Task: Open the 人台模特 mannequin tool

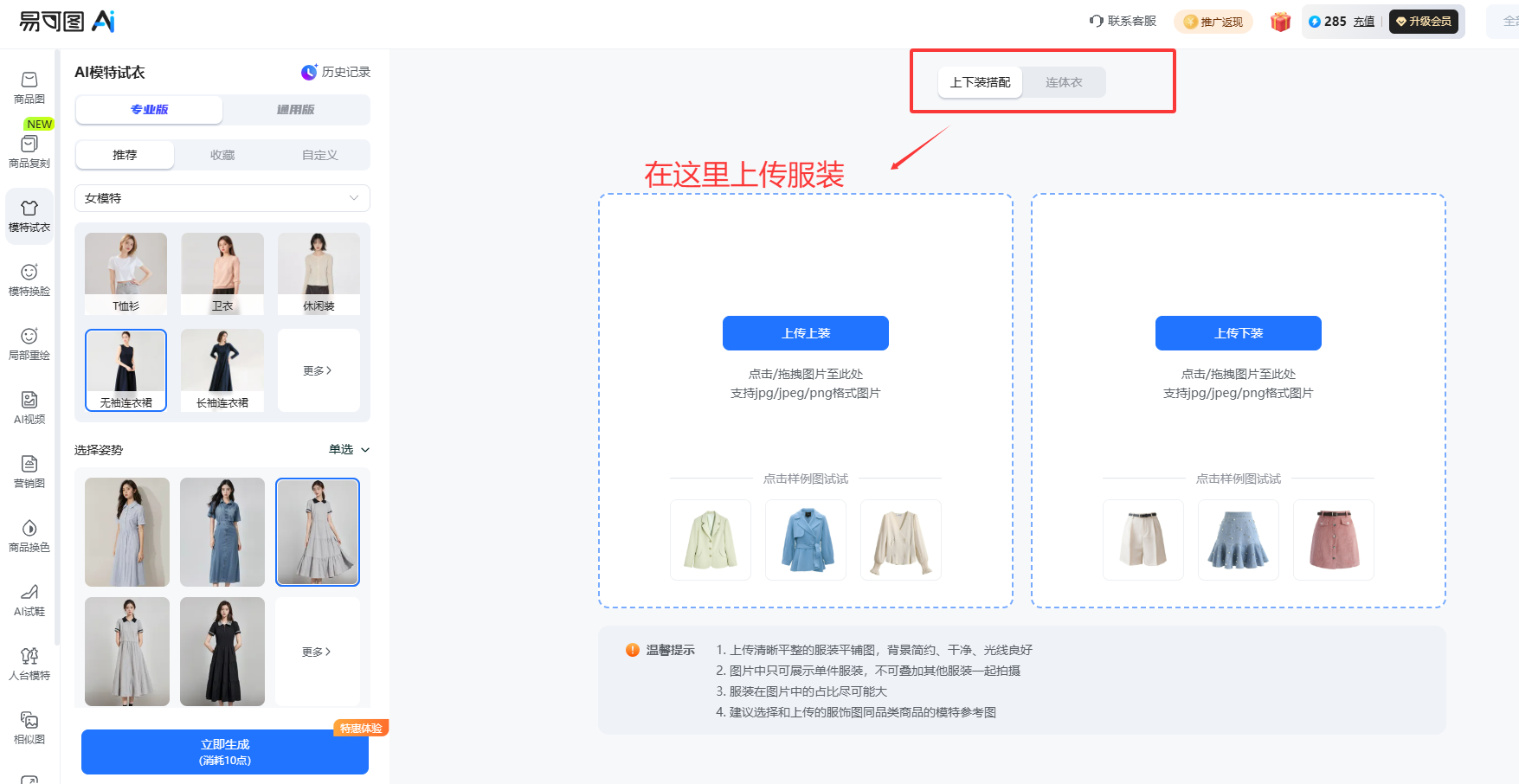Action: click(x=29, y=664)
